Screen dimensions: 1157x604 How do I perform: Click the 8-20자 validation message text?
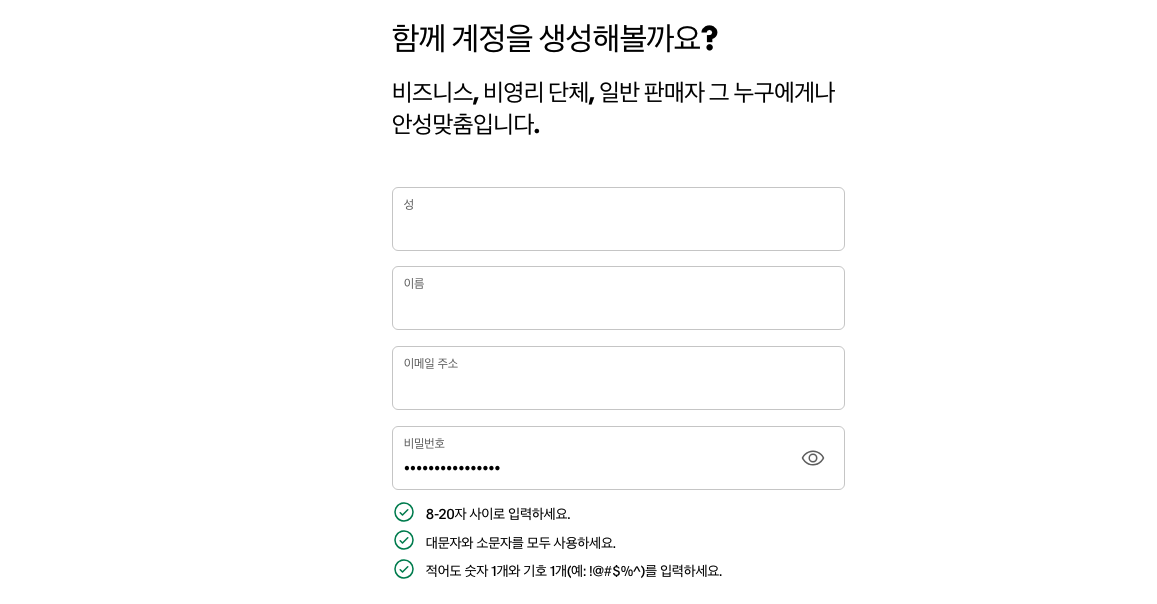[x=497, y=514]
